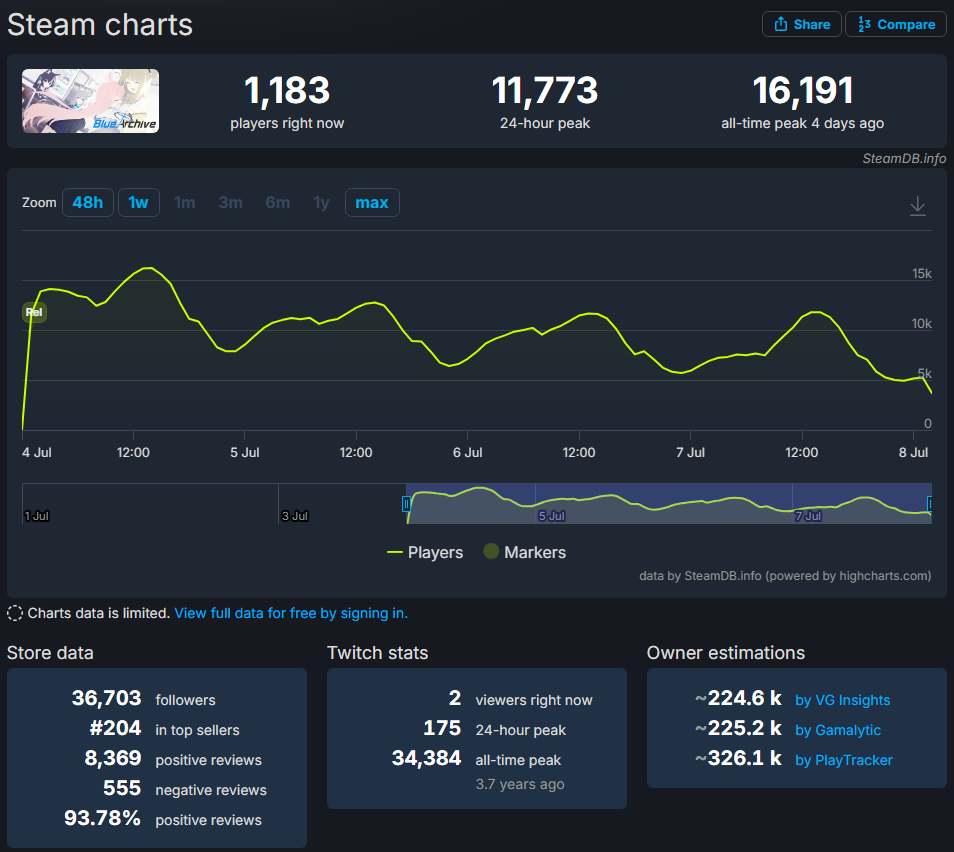Select the 1y zoom option
Image resolution: width=954 pixels, height=852 pixels.
coord(321,203)
